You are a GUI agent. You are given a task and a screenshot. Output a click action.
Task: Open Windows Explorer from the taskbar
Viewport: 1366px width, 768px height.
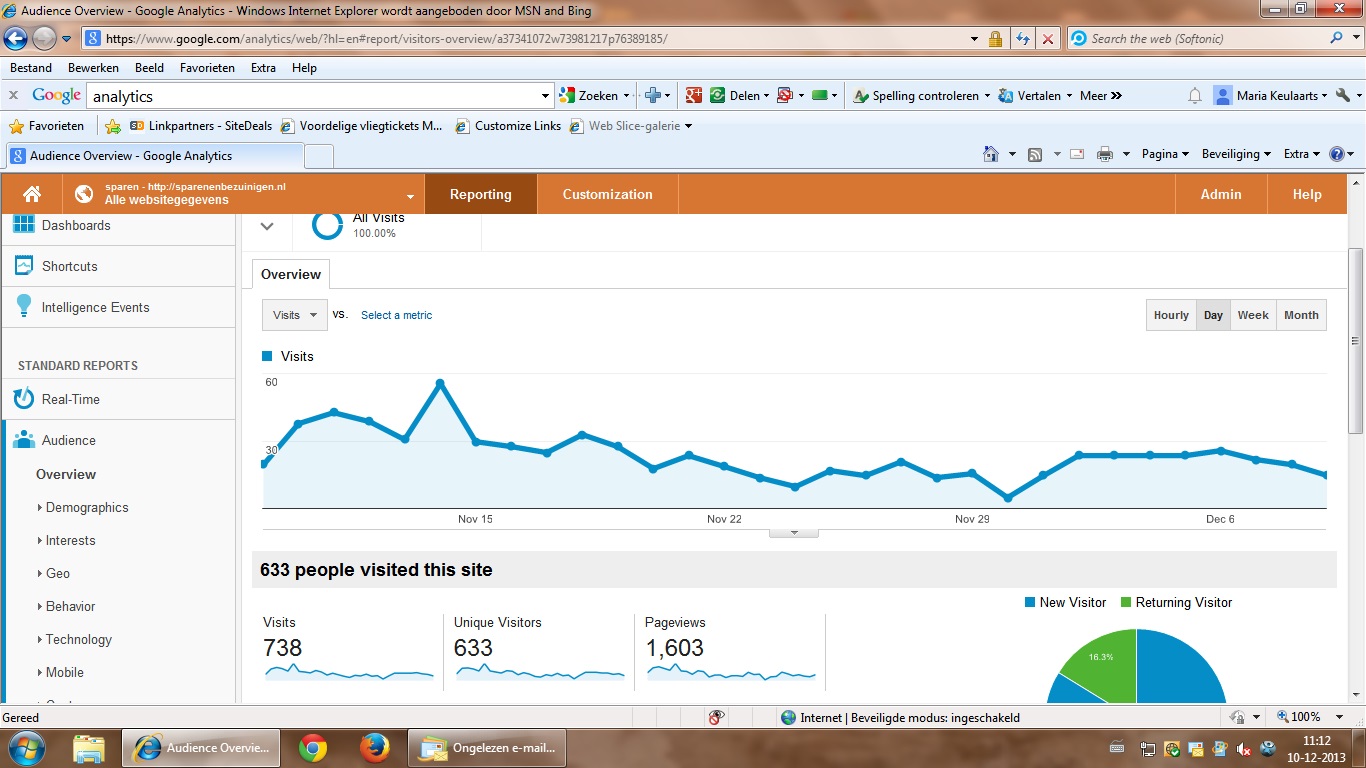pyautogui.click(x=89, y=747)
